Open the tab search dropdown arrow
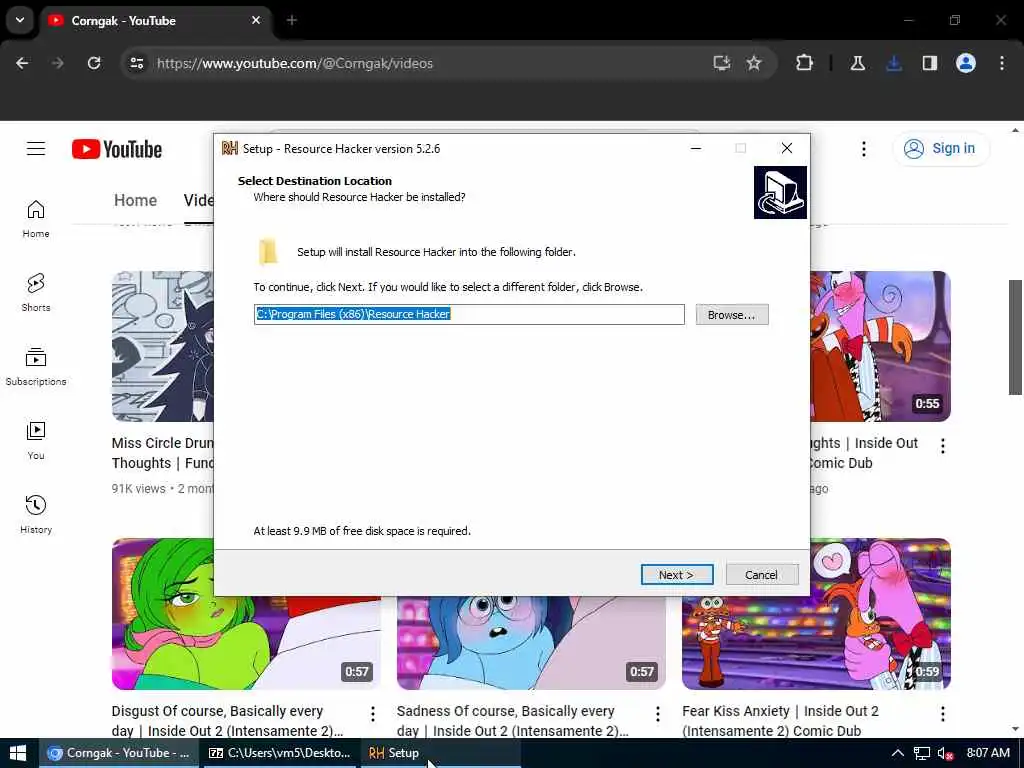1024x768 pixels. [x=20, y=20]
